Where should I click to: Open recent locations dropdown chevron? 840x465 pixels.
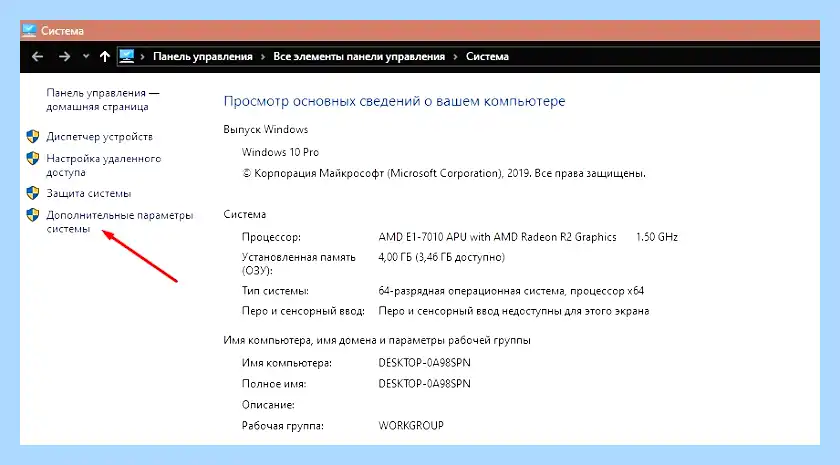pos(86,56)
